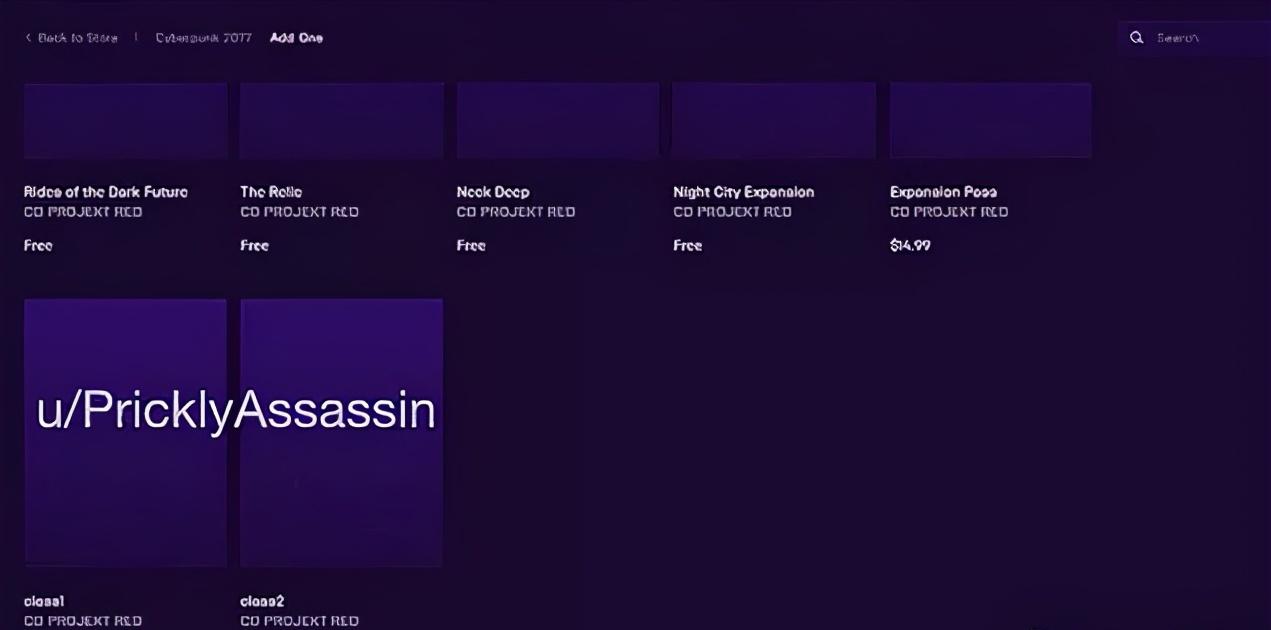Click CD PROJEKT RED under Rides of the Dark Future
The width and height of the screenshot is (1271, 630).
point(83,212)
